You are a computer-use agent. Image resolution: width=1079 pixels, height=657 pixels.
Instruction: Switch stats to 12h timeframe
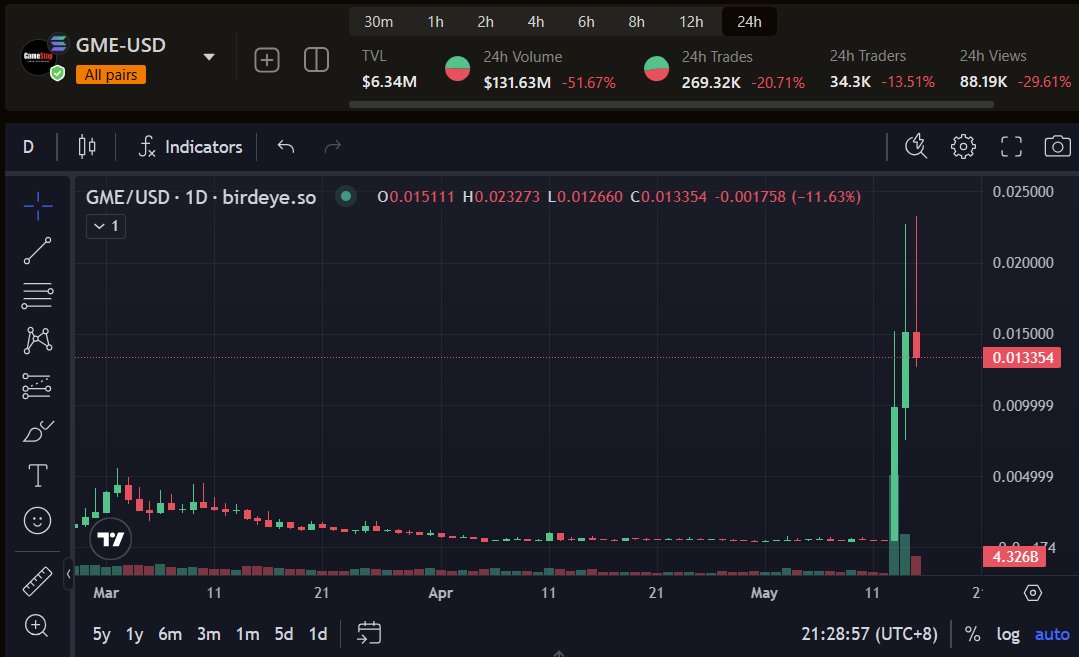[x=692, y=22]
